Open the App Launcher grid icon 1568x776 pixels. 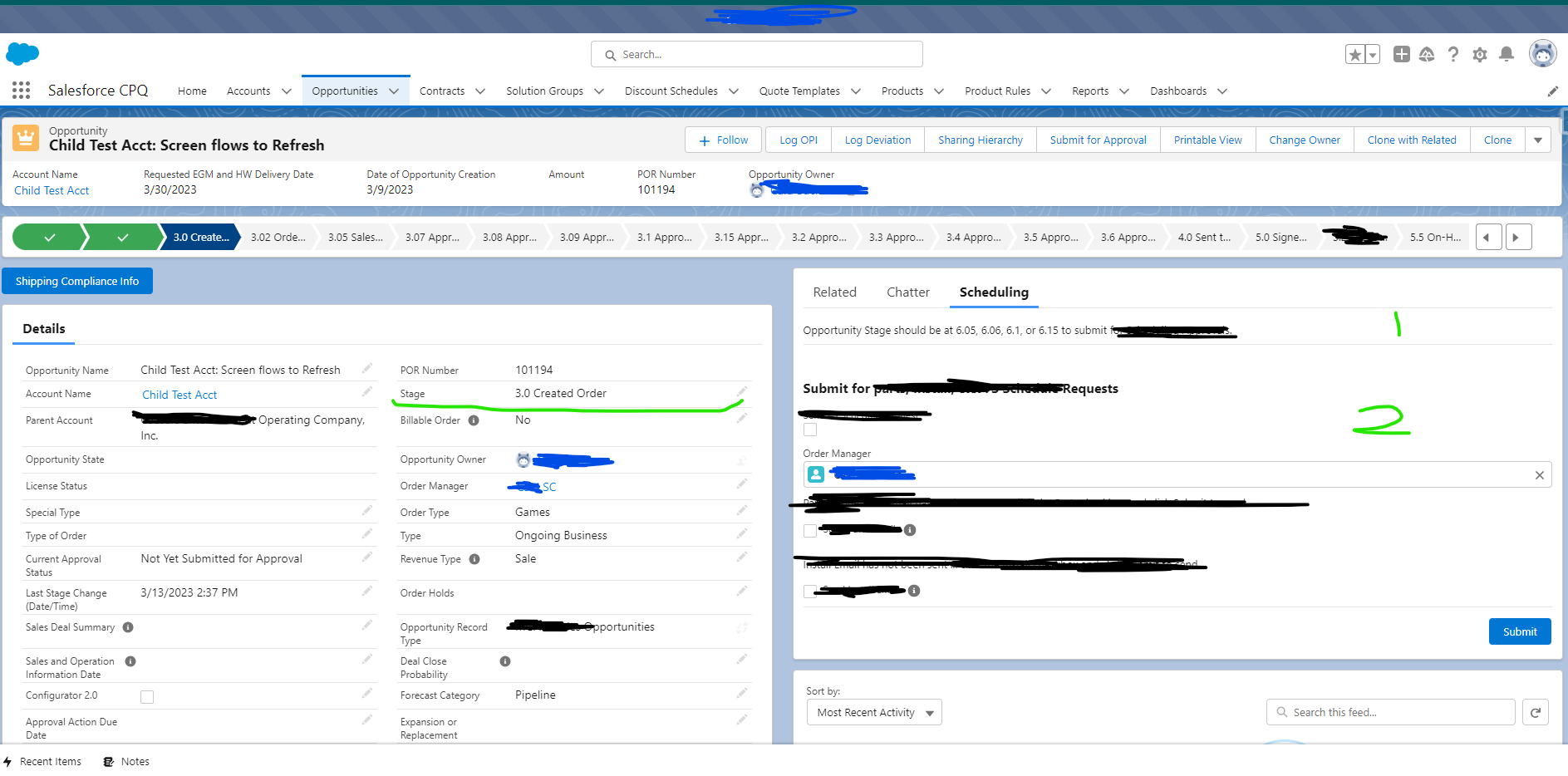tap(22, 90)
